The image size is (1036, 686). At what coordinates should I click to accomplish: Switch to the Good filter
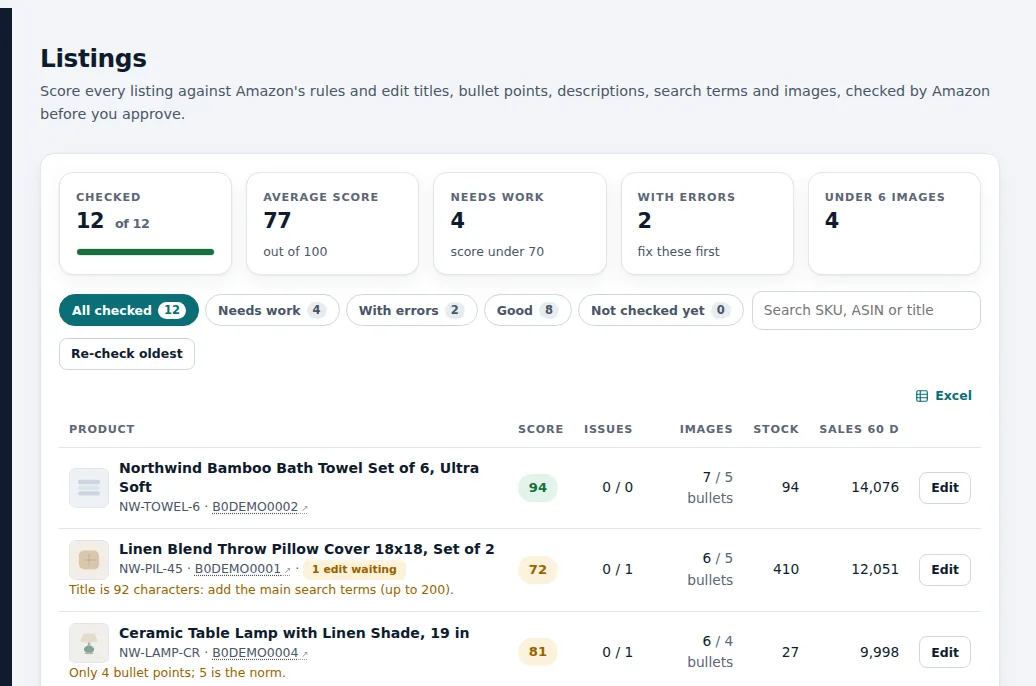527,310
